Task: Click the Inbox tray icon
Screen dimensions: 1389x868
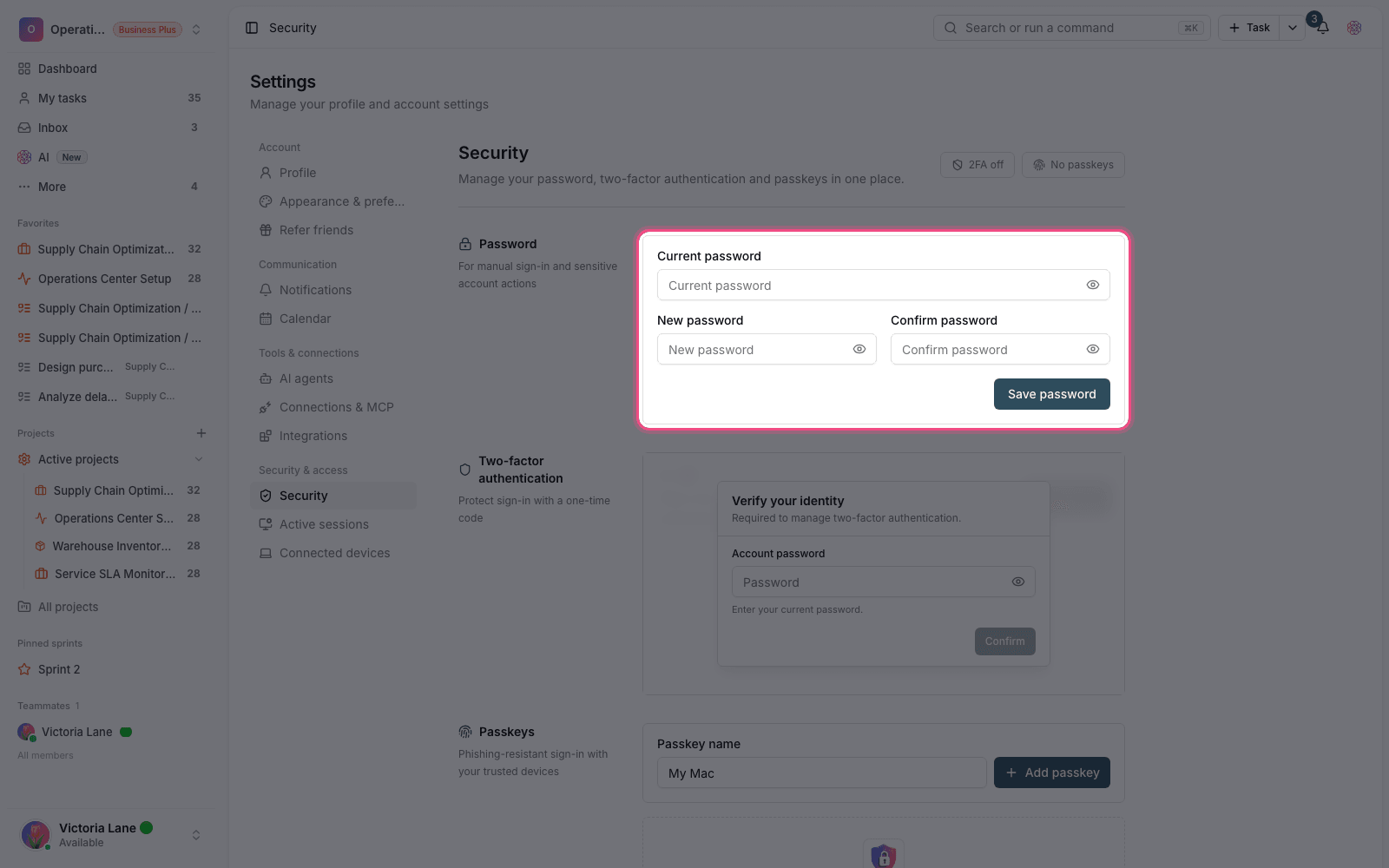Action: point(24,128)
